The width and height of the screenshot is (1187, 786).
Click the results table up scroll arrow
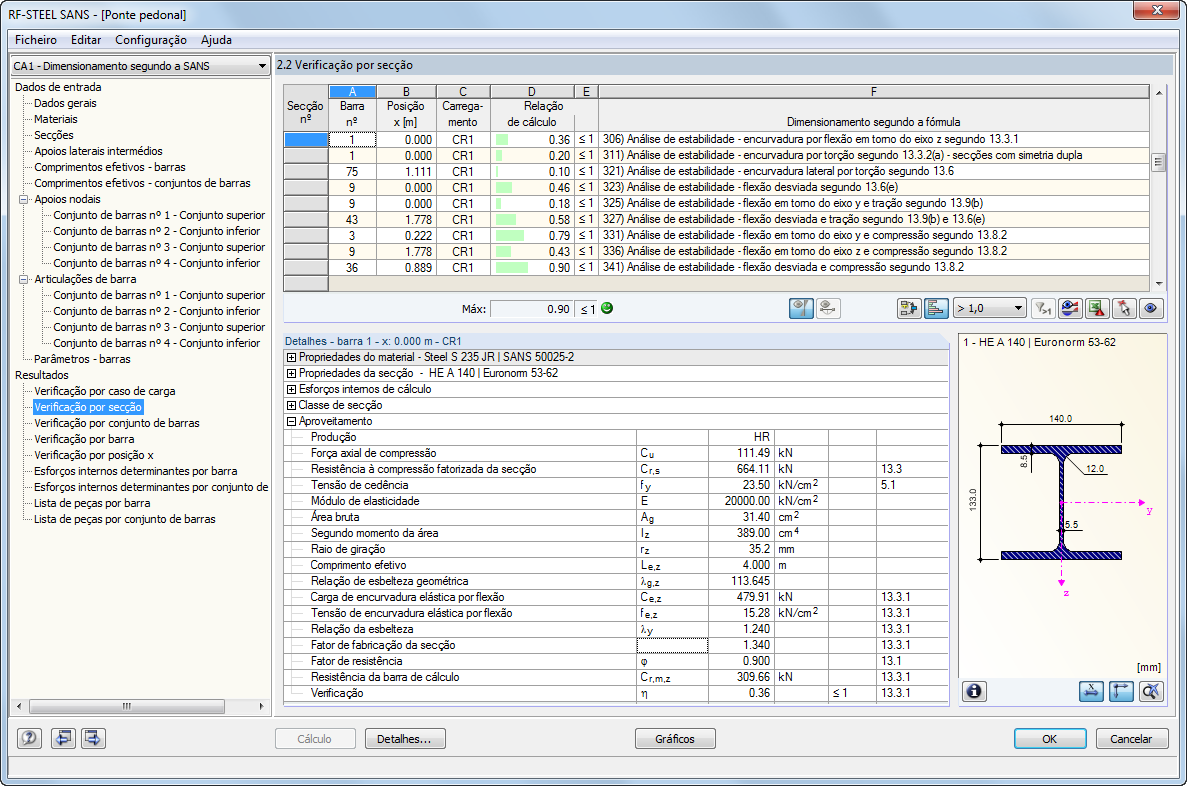tap(1158, 92)
